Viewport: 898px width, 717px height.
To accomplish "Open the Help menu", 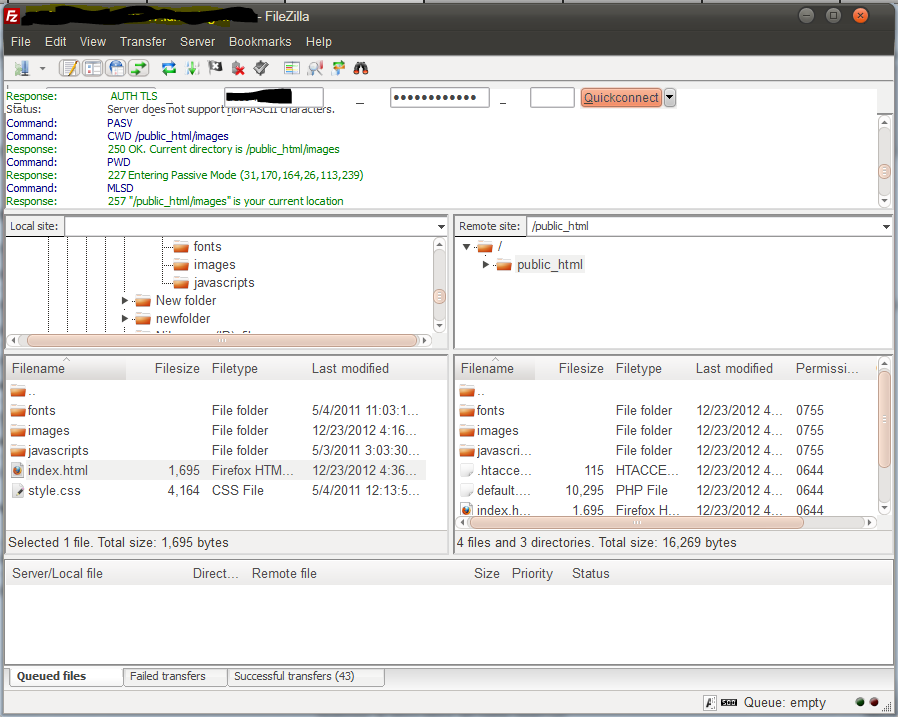I will [x=318, y=42].
